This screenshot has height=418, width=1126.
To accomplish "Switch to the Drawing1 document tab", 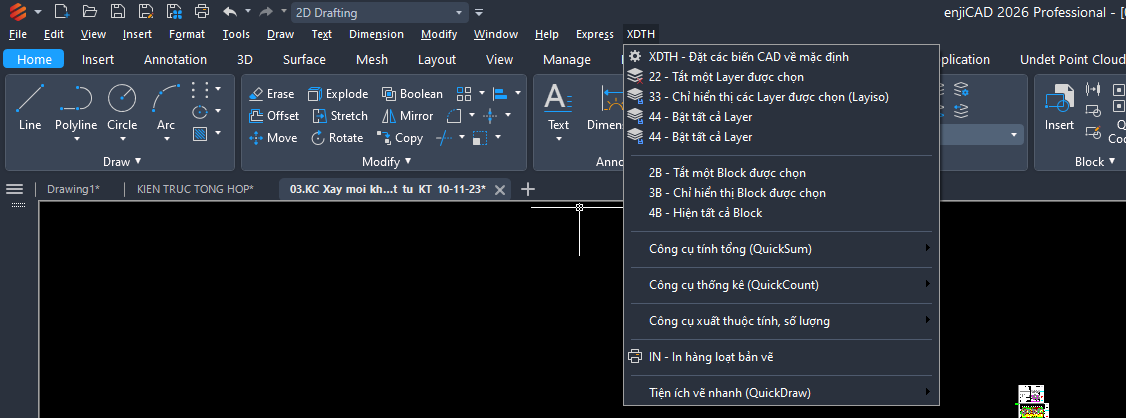I will 73,189.
